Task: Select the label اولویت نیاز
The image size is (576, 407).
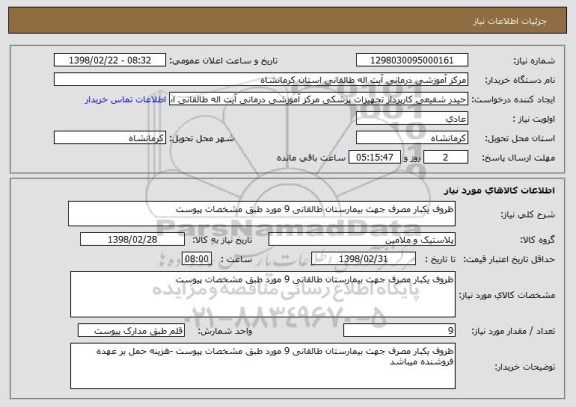Action: point(534,119)
